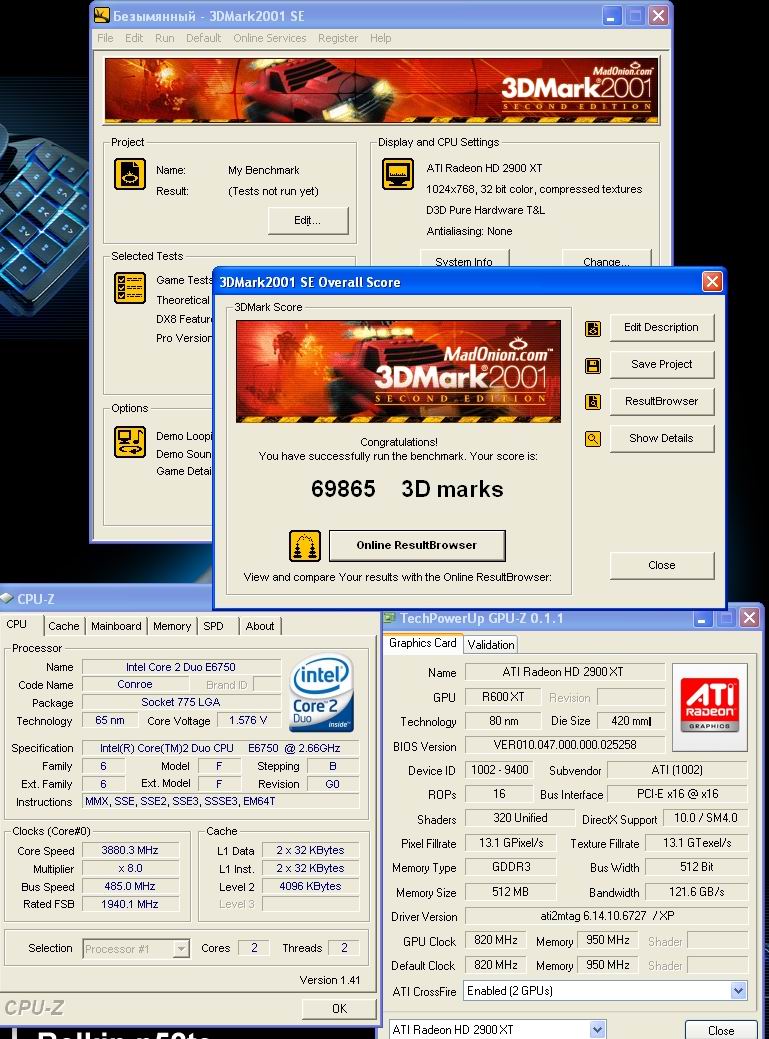Switch to the Memory tab in CPU-Z
This screenshot has height=1039, width=769.
pos(172,626)
